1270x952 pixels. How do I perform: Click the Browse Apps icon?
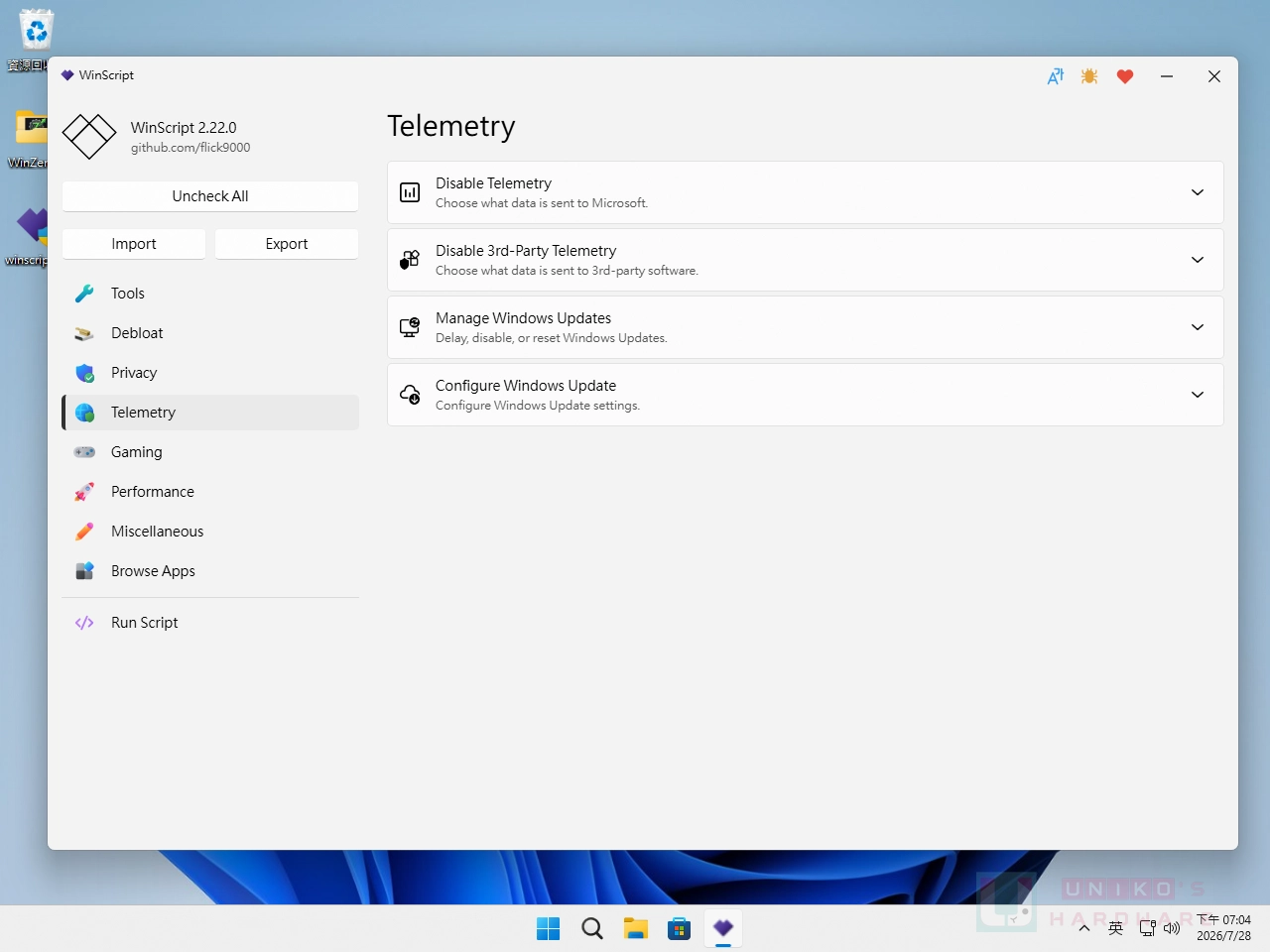pos(84,571)
